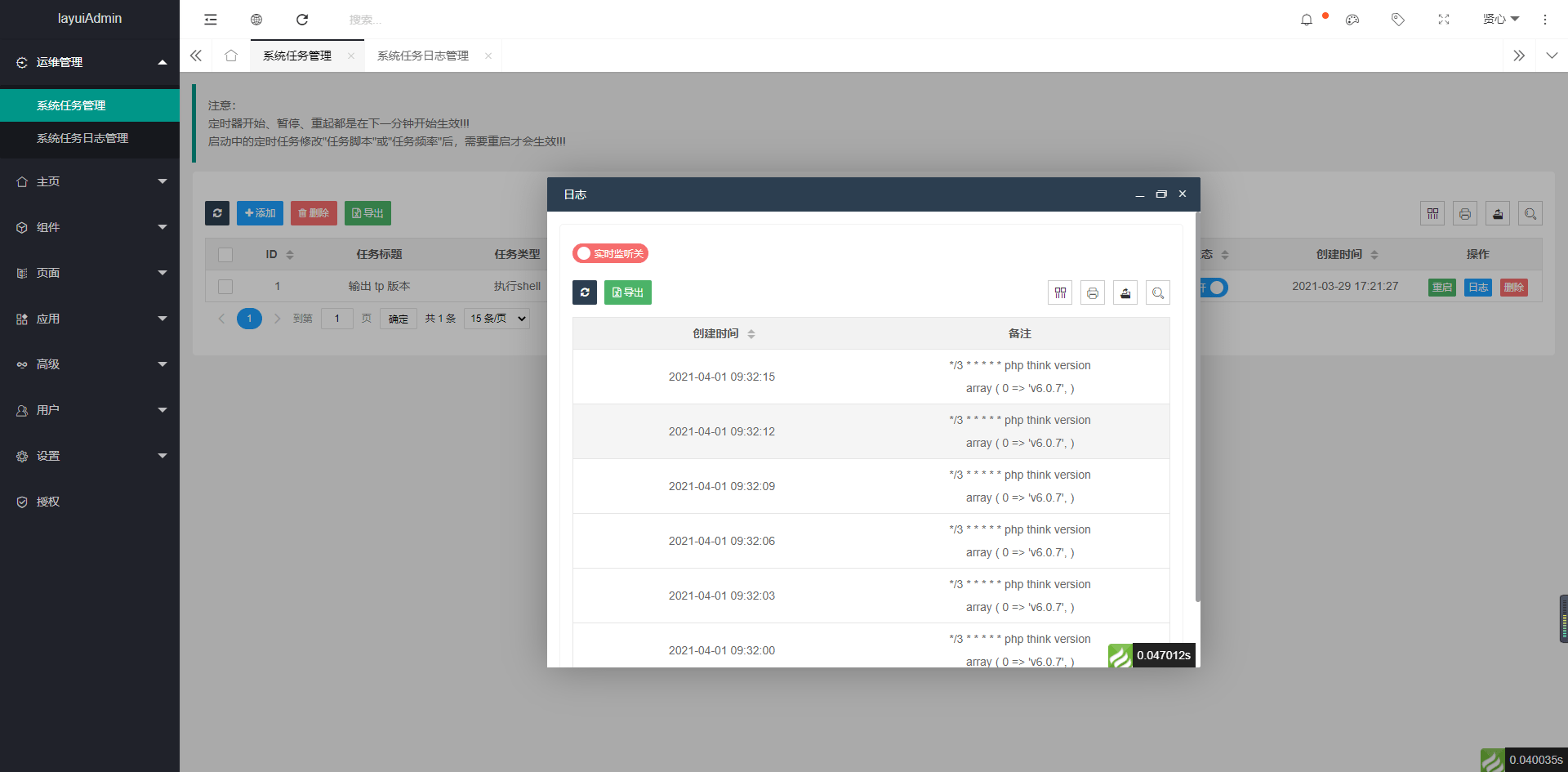Maximize the 日志 dialog
This screenshot has width=1568, height=772.
[x=1161, y=194]
